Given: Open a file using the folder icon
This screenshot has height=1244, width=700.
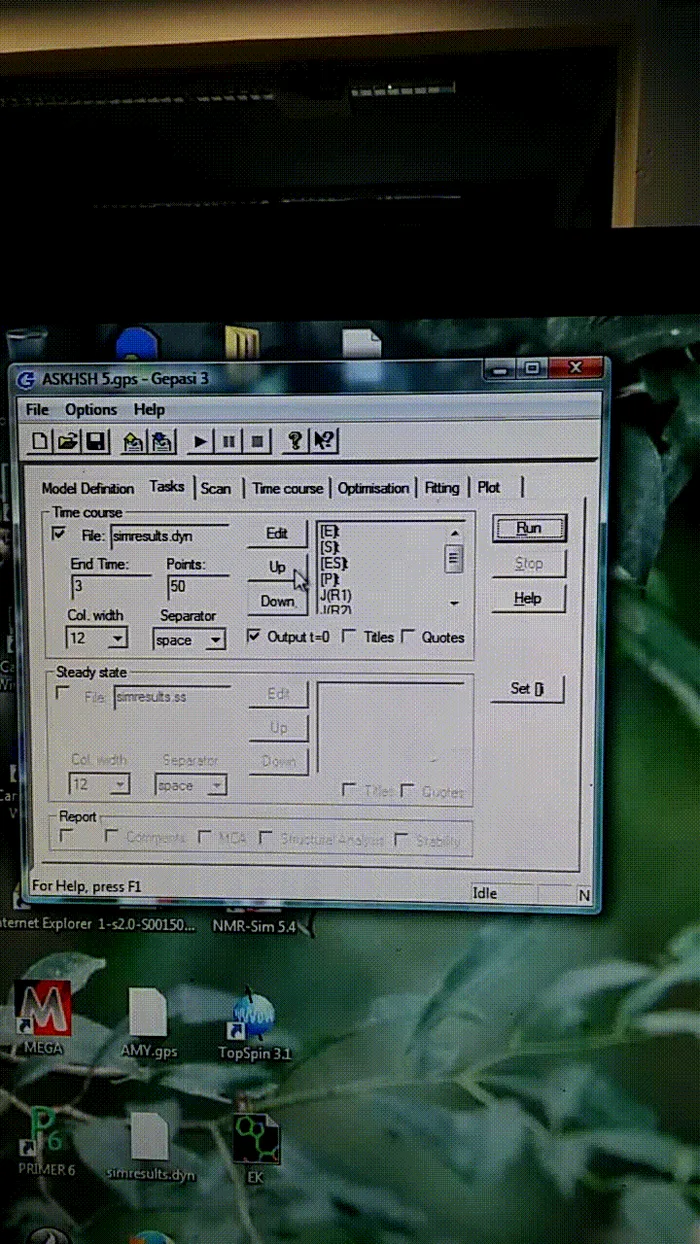Looking at the screenshot, I should pyautogui.click(x=67, y=440).
